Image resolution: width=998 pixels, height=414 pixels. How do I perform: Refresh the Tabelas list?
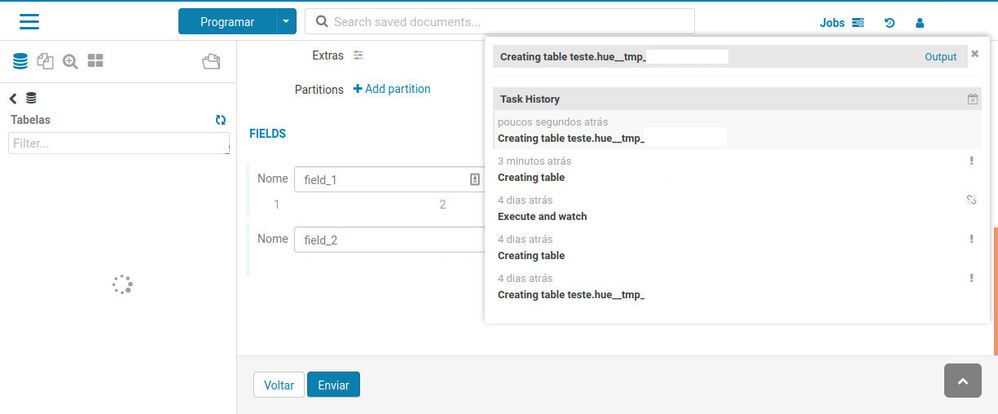221,120
